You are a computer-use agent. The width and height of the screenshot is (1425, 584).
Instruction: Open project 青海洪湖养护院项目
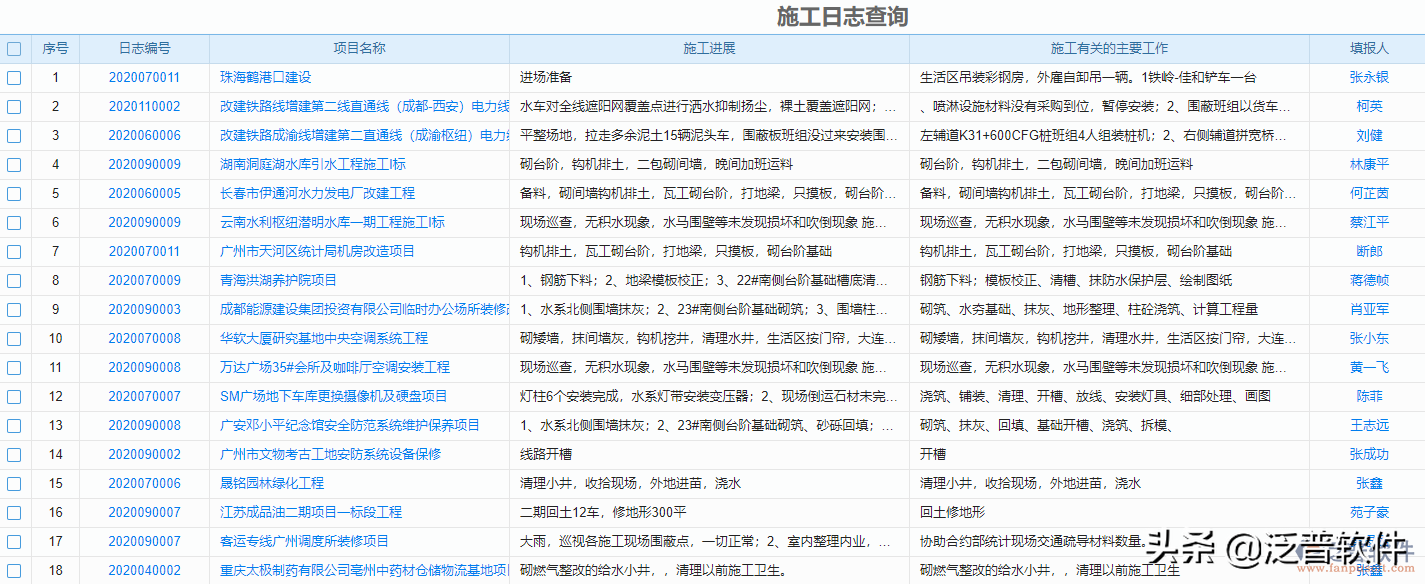click(x=278, y=280)
